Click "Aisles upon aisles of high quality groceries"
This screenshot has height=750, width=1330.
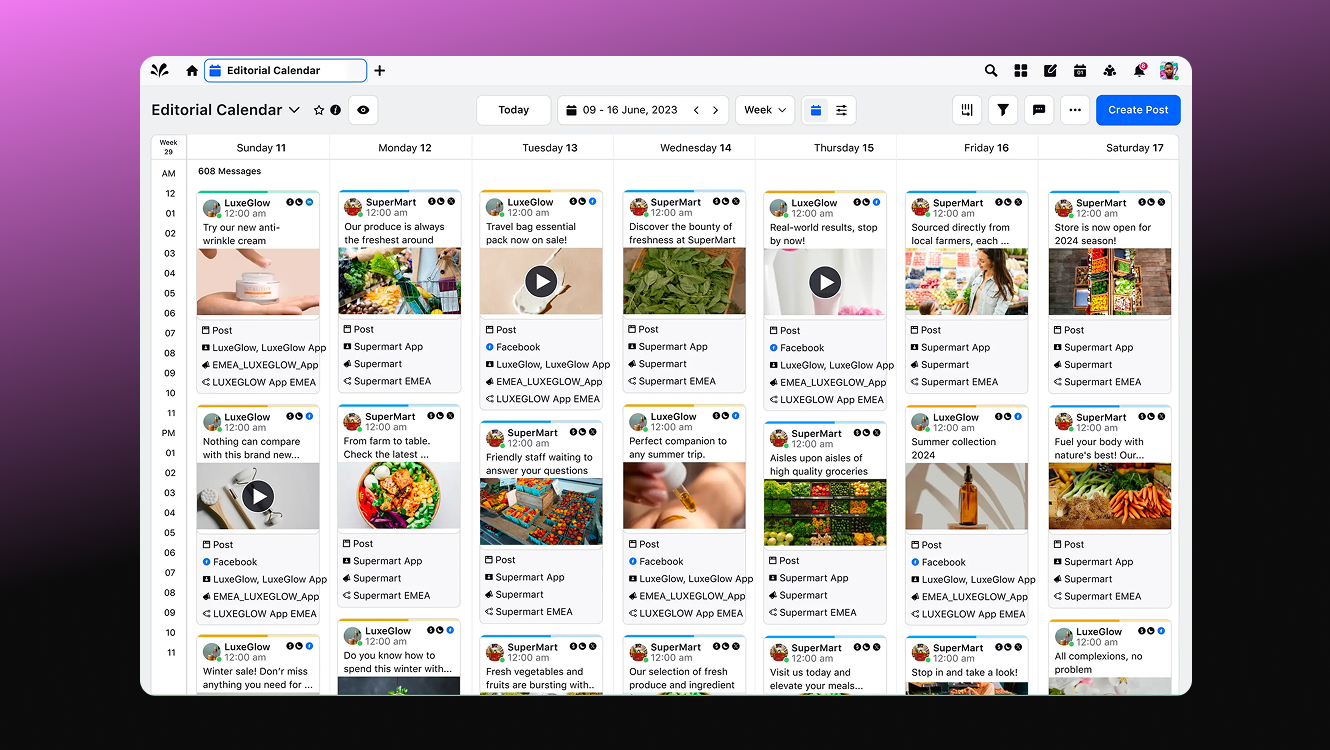coord(819,465)
